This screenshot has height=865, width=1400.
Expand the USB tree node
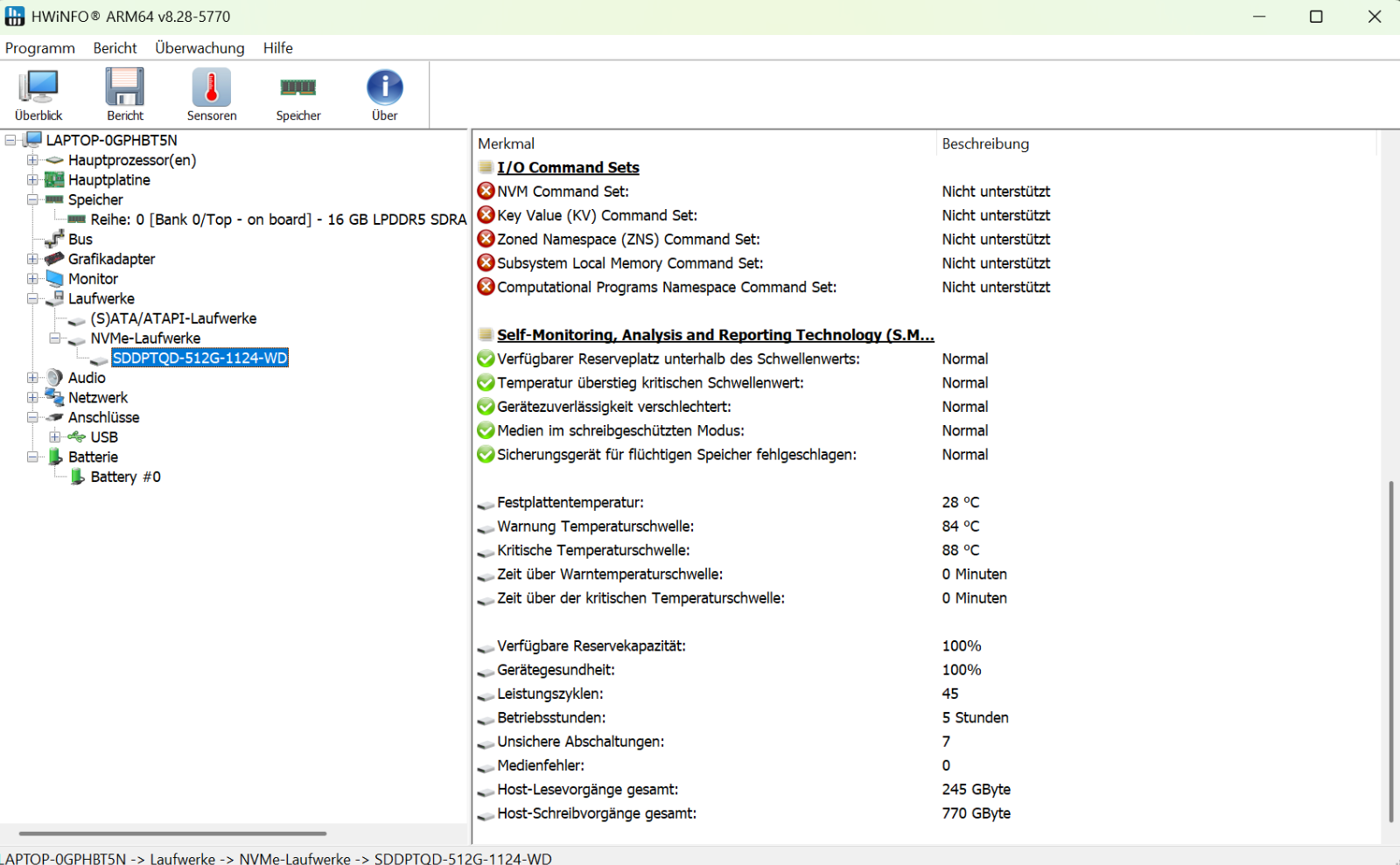click(54, 437)
